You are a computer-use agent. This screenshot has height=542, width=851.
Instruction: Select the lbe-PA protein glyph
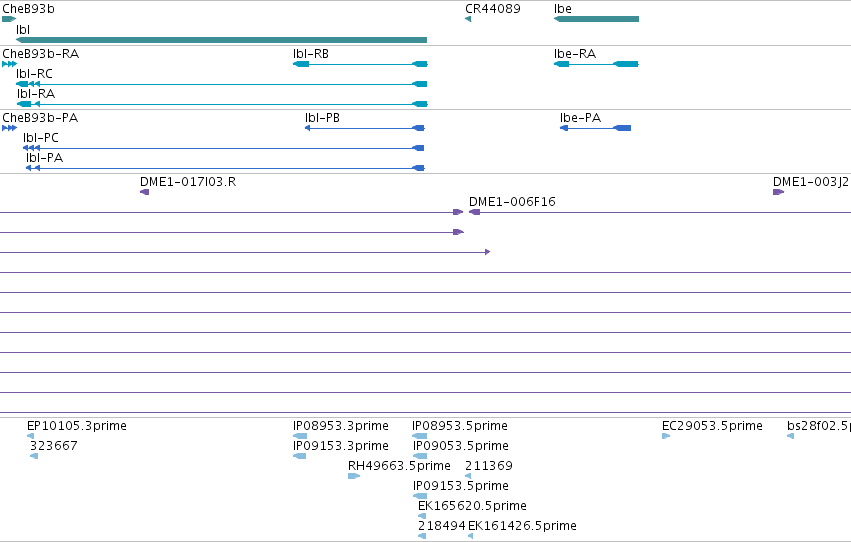coord(595,128)
